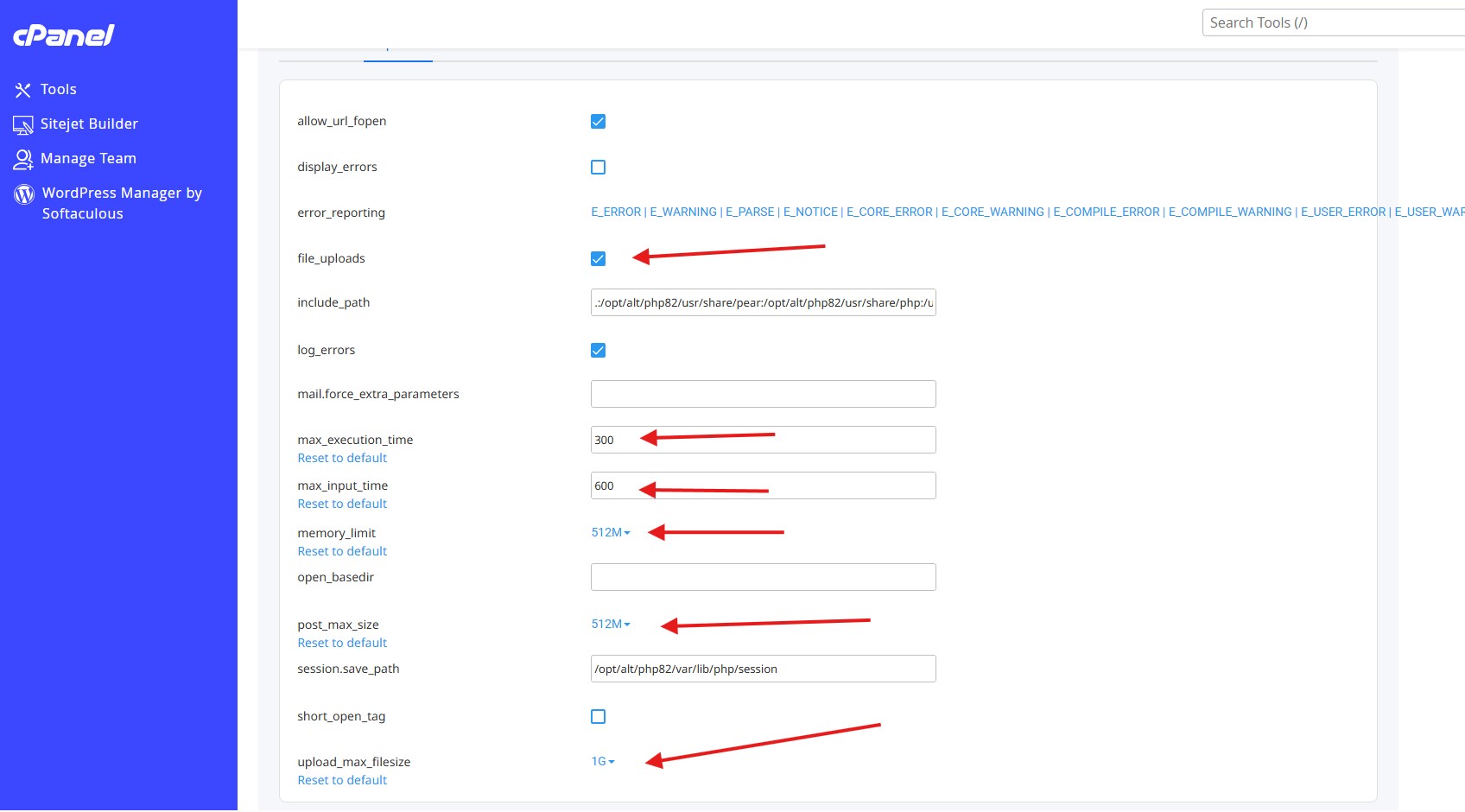Viewport: 1465px width, 812px height.
Task: Click the session.save_path input field
Action: point(764,669)
